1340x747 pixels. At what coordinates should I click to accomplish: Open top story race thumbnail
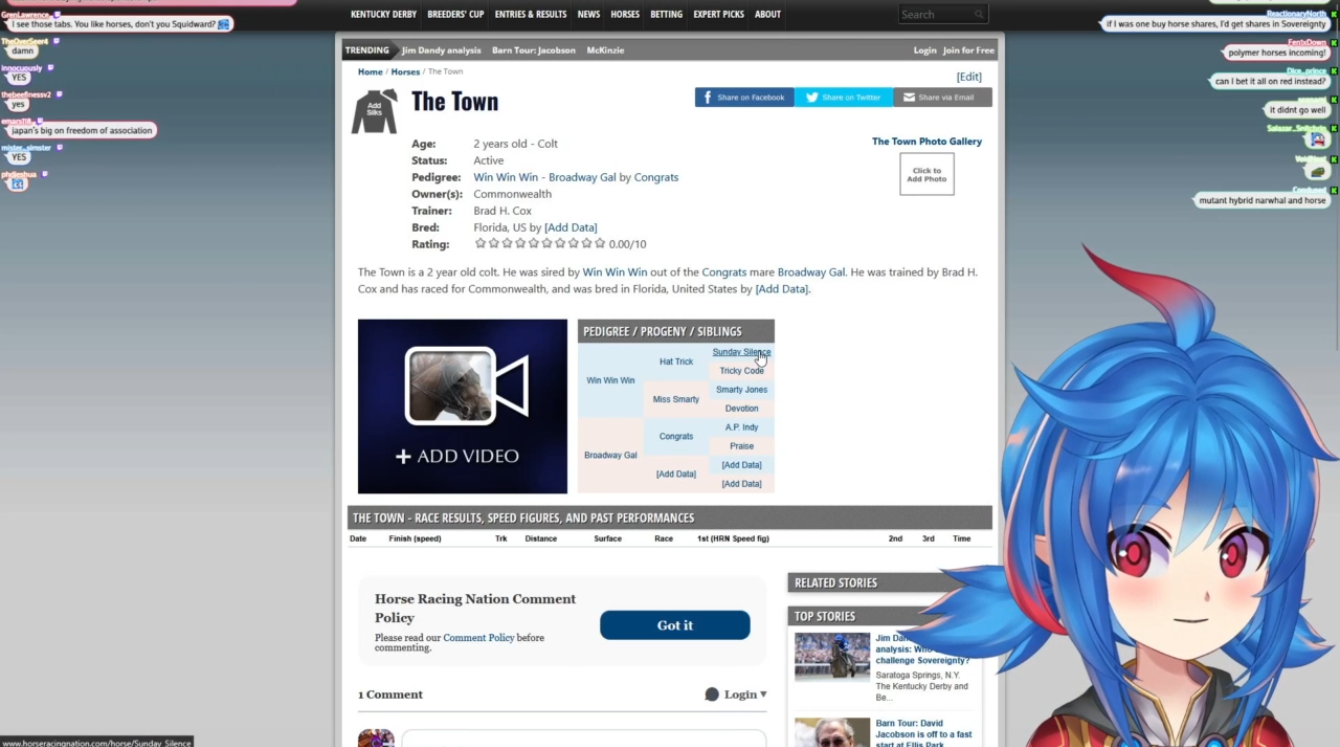[832, 656]
